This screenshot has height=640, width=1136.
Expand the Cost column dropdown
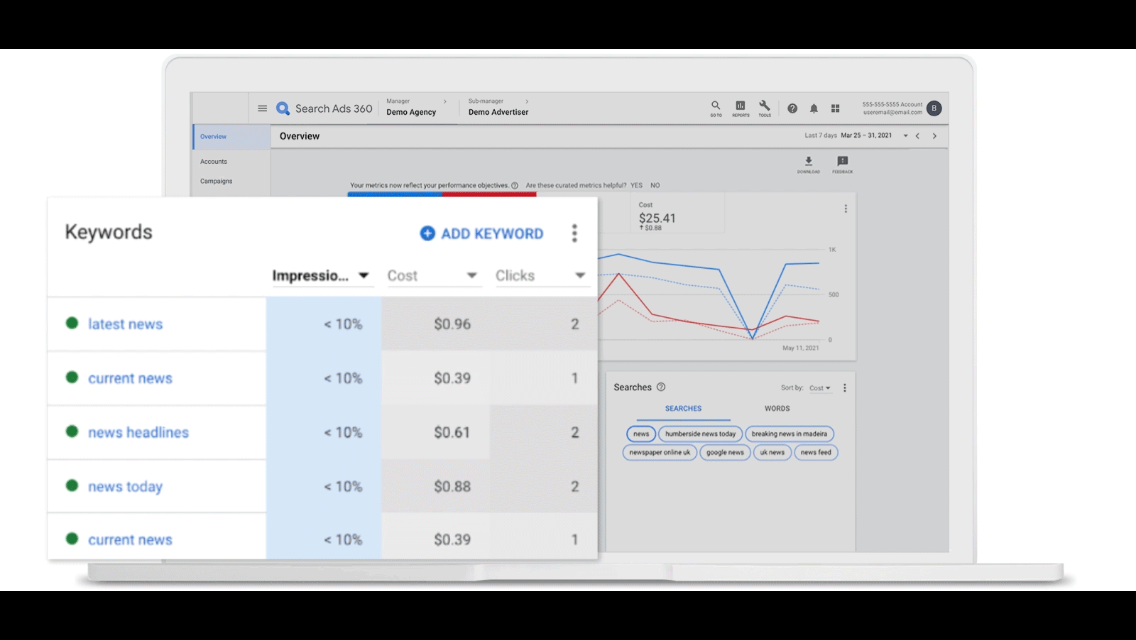point(472,276)
